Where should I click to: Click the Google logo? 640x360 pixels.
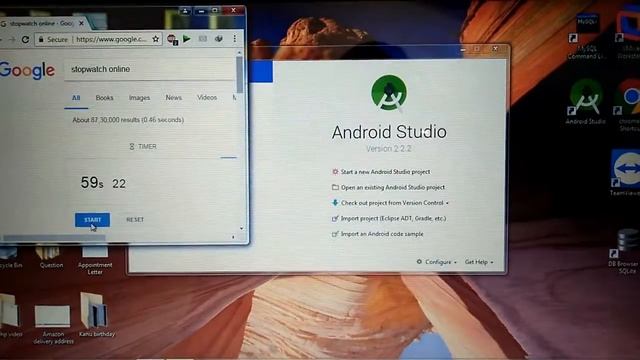click(27, 70)
